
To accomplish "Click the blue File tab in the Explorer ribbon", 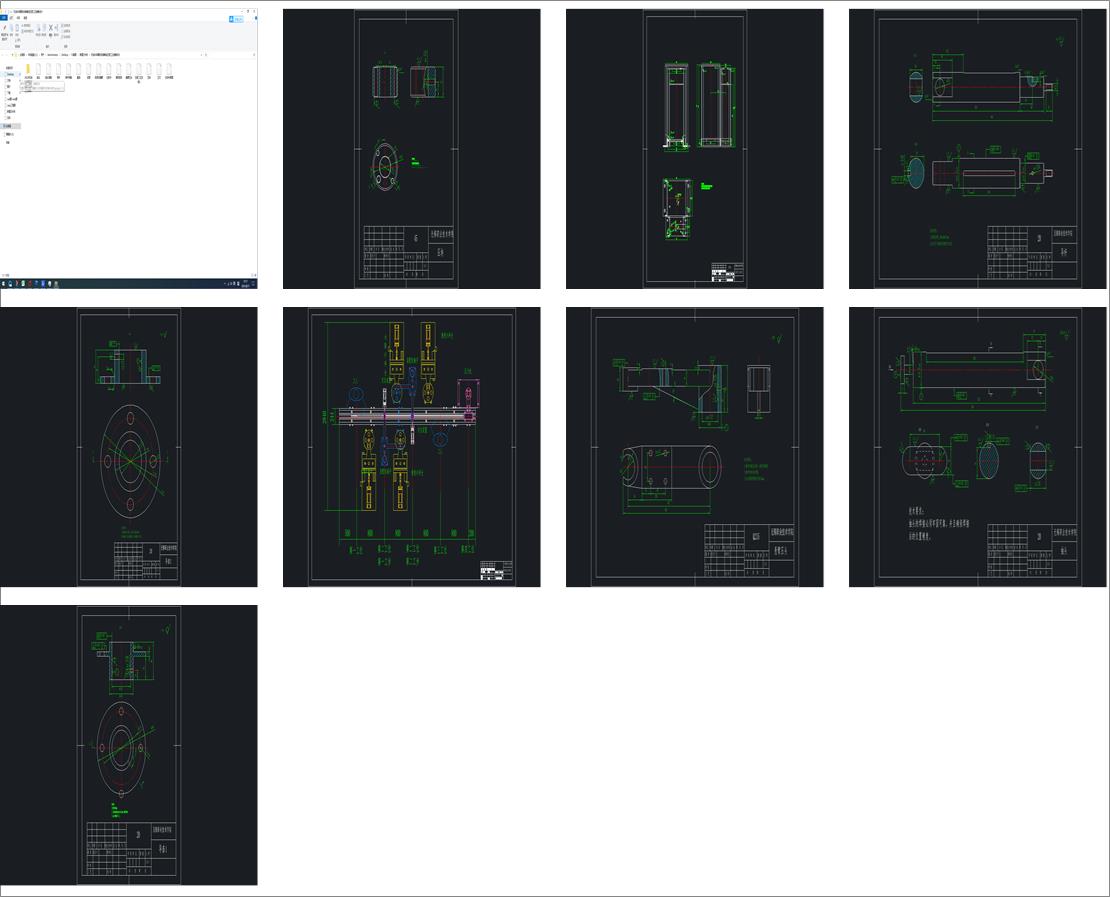I will (x=4, y=18).
